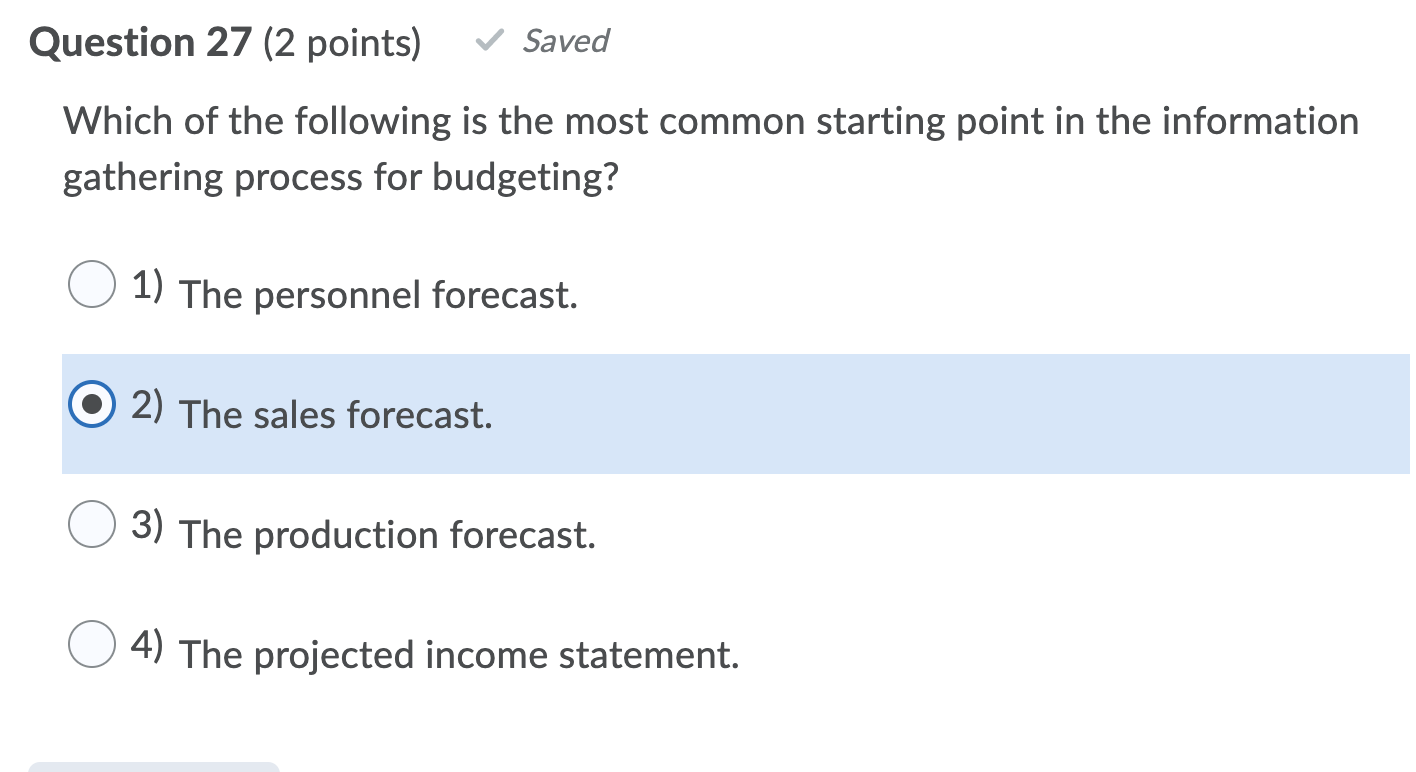Click the answer text 'The production forecast.'

coord(388,534)
